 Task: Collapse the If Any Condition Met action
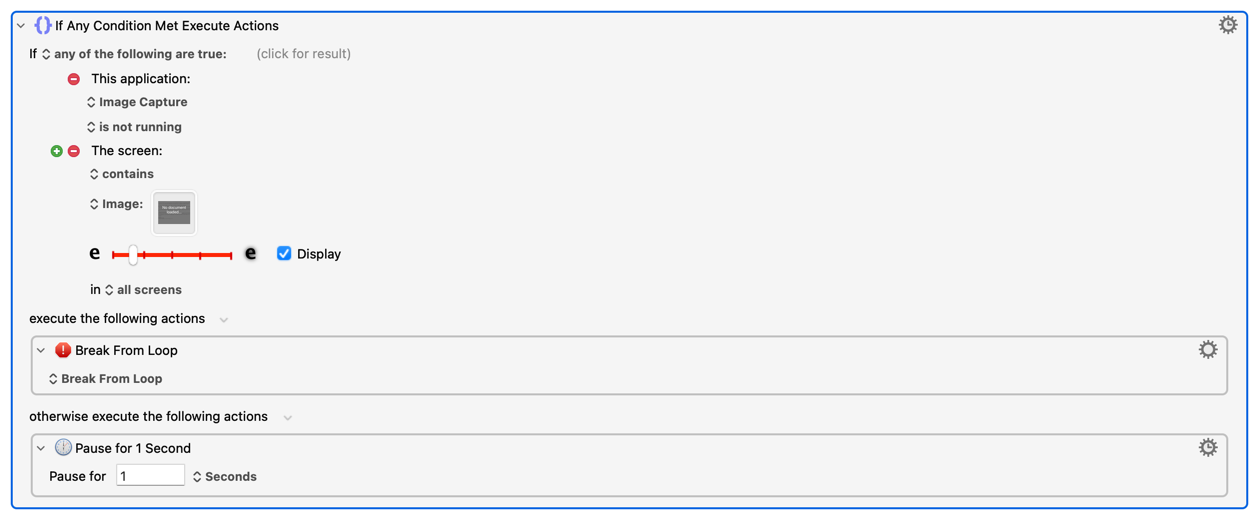point(21,26)
